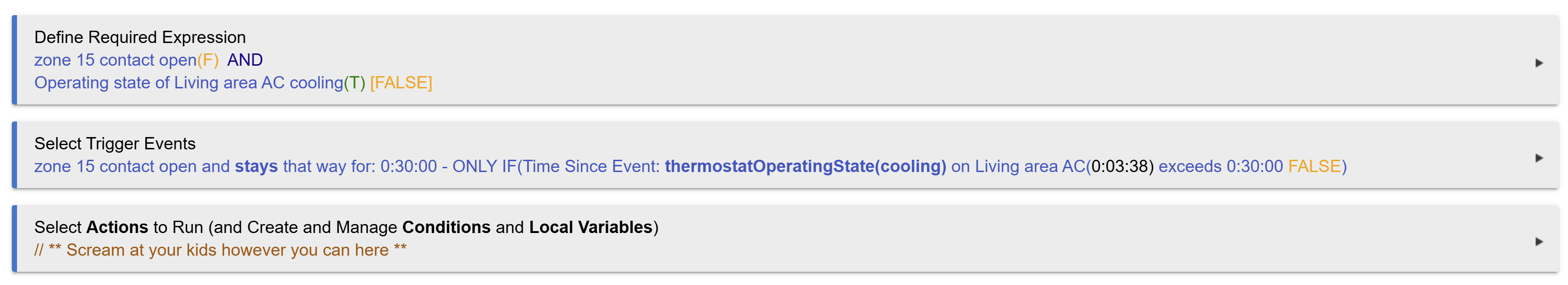Viewport: 1568px width, 285px height.
Task: Open the 'Scream at your kids' comment action
Action: [220, 250]
